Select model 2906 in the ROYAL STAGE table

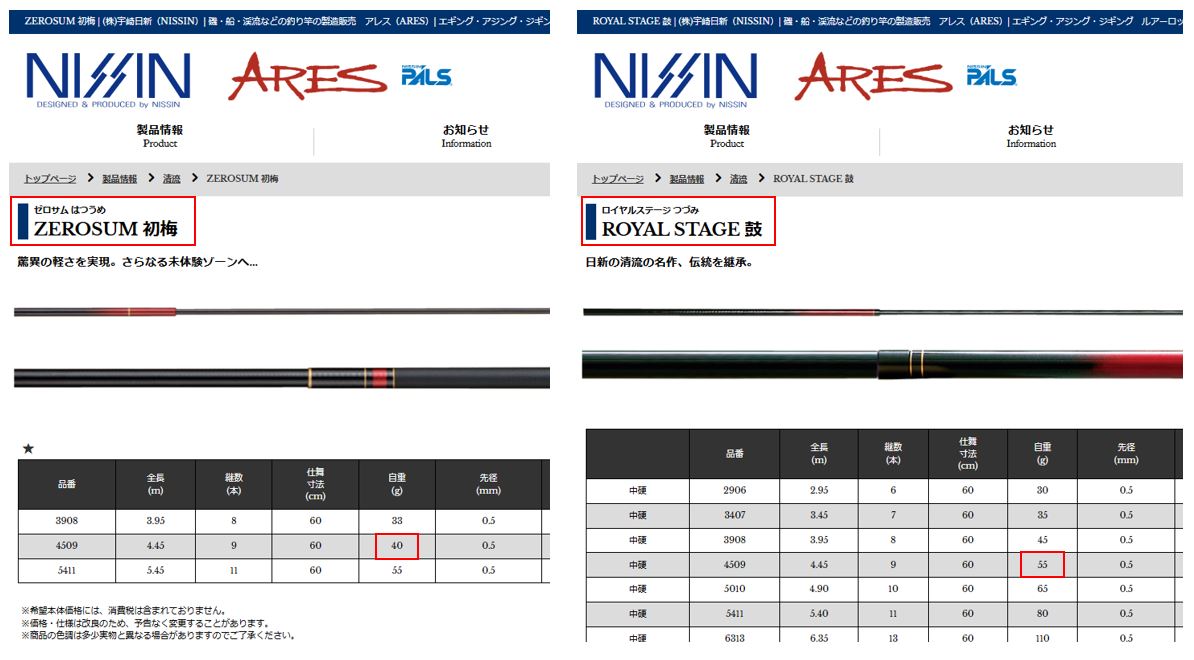(734, 490)
